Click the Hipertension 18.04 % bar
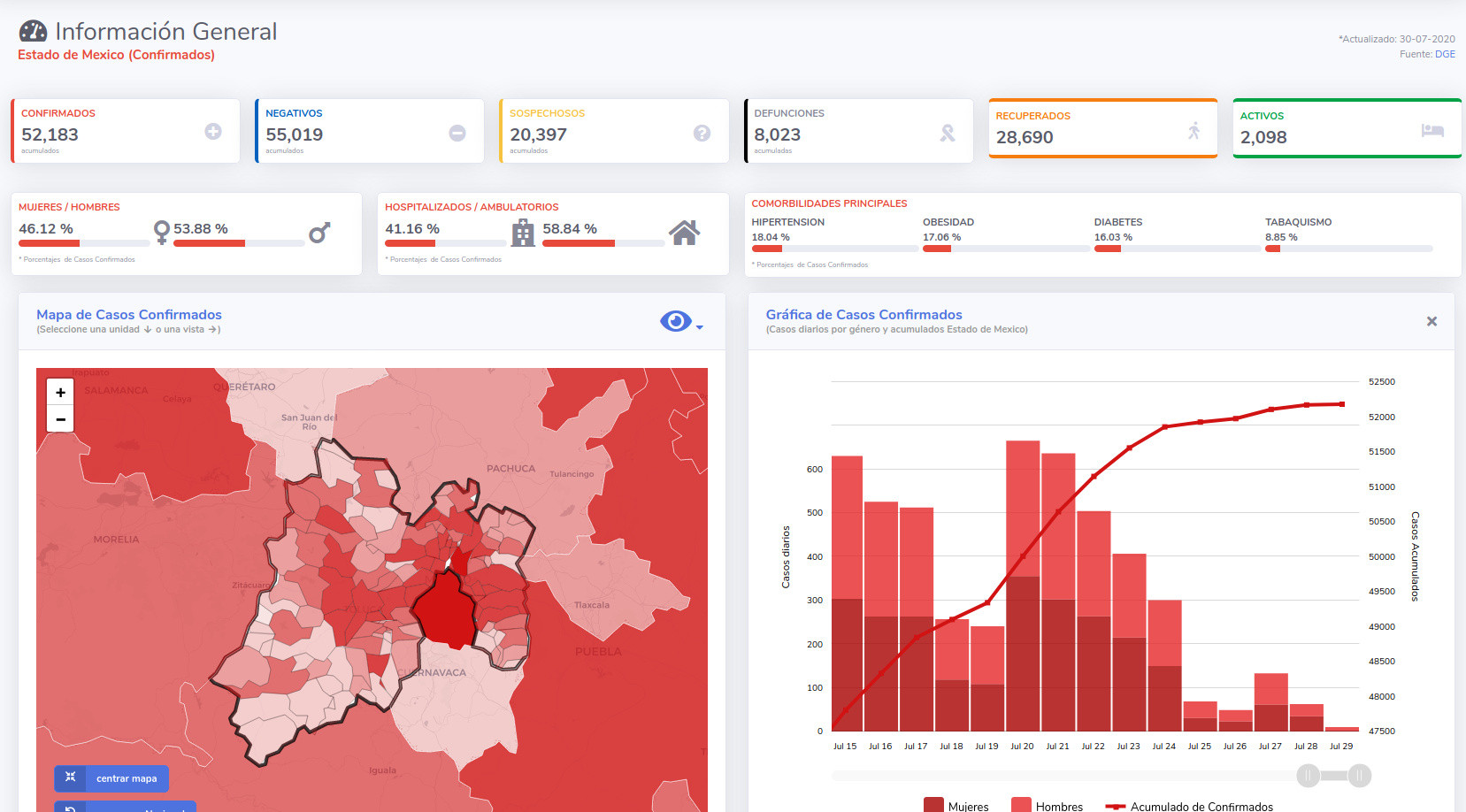Viewport: 1466px width, 812px height. 834,249
